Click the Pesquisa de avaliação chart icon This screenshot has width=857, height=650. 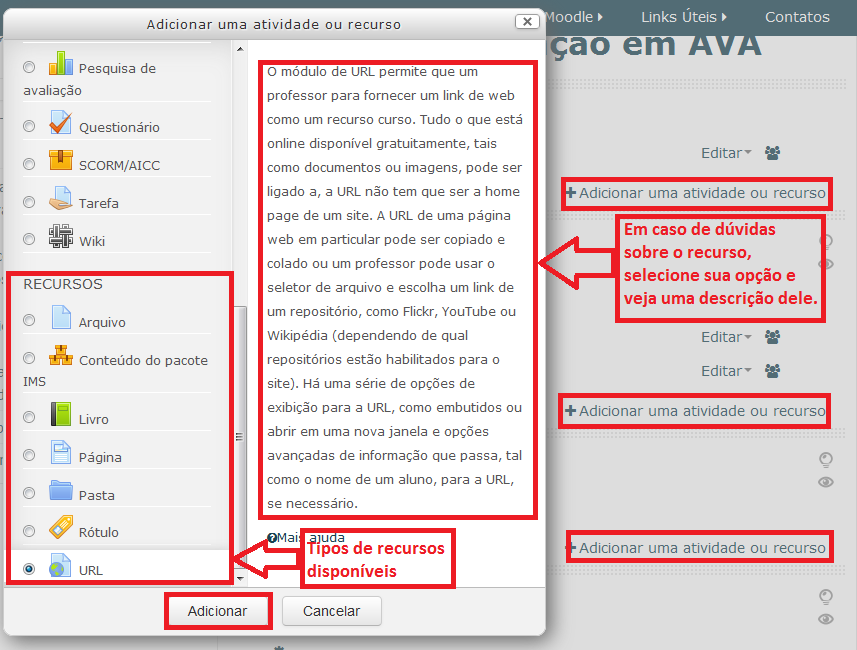click(61, 66)
